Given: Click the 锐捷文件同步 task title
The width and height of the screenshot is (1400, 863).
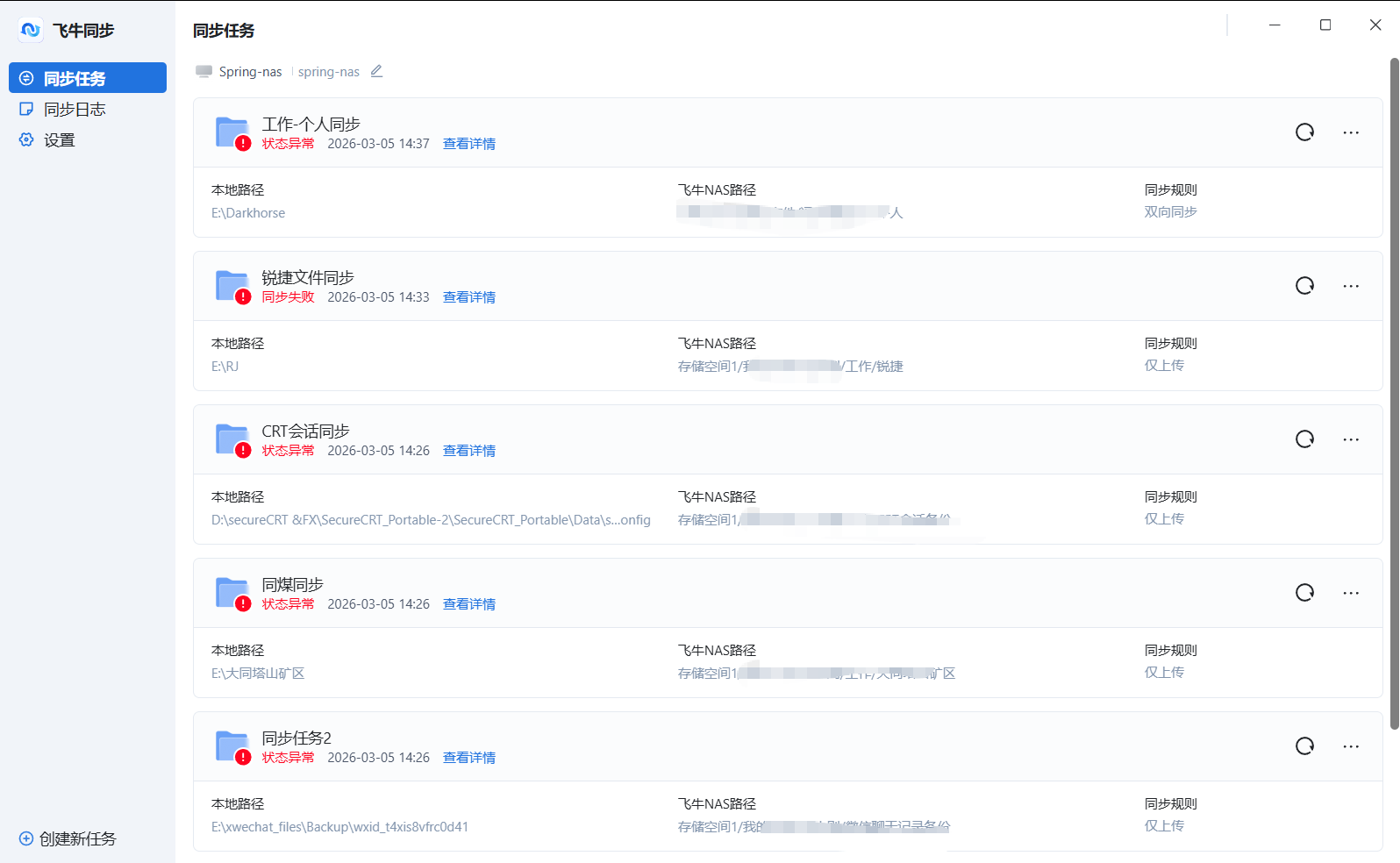Looking at the screenshot, I should (308, 278).
